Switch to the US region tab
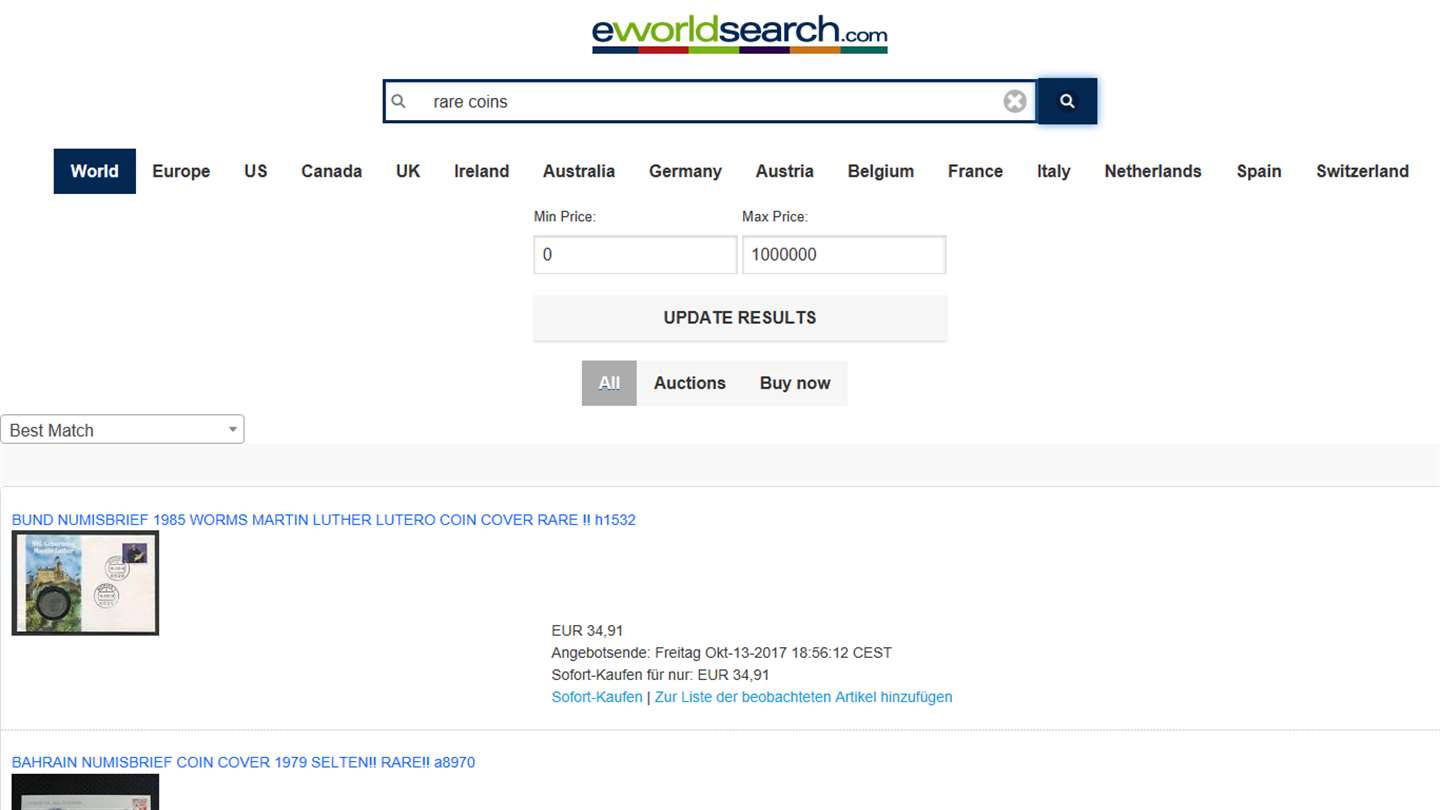 (256, 171)
